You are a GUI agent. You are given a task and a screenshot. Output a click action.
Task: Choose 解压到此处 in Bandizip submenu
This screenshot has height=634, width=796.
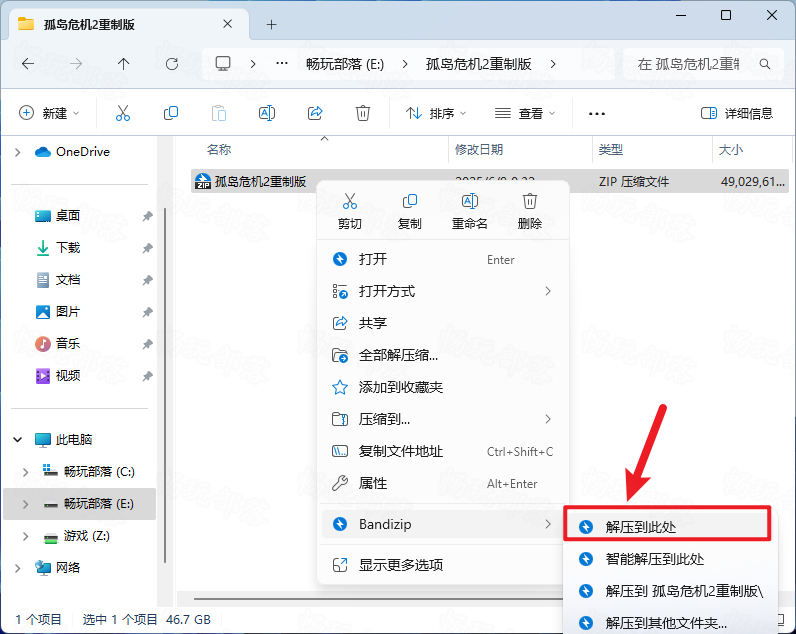coord(668,527)
